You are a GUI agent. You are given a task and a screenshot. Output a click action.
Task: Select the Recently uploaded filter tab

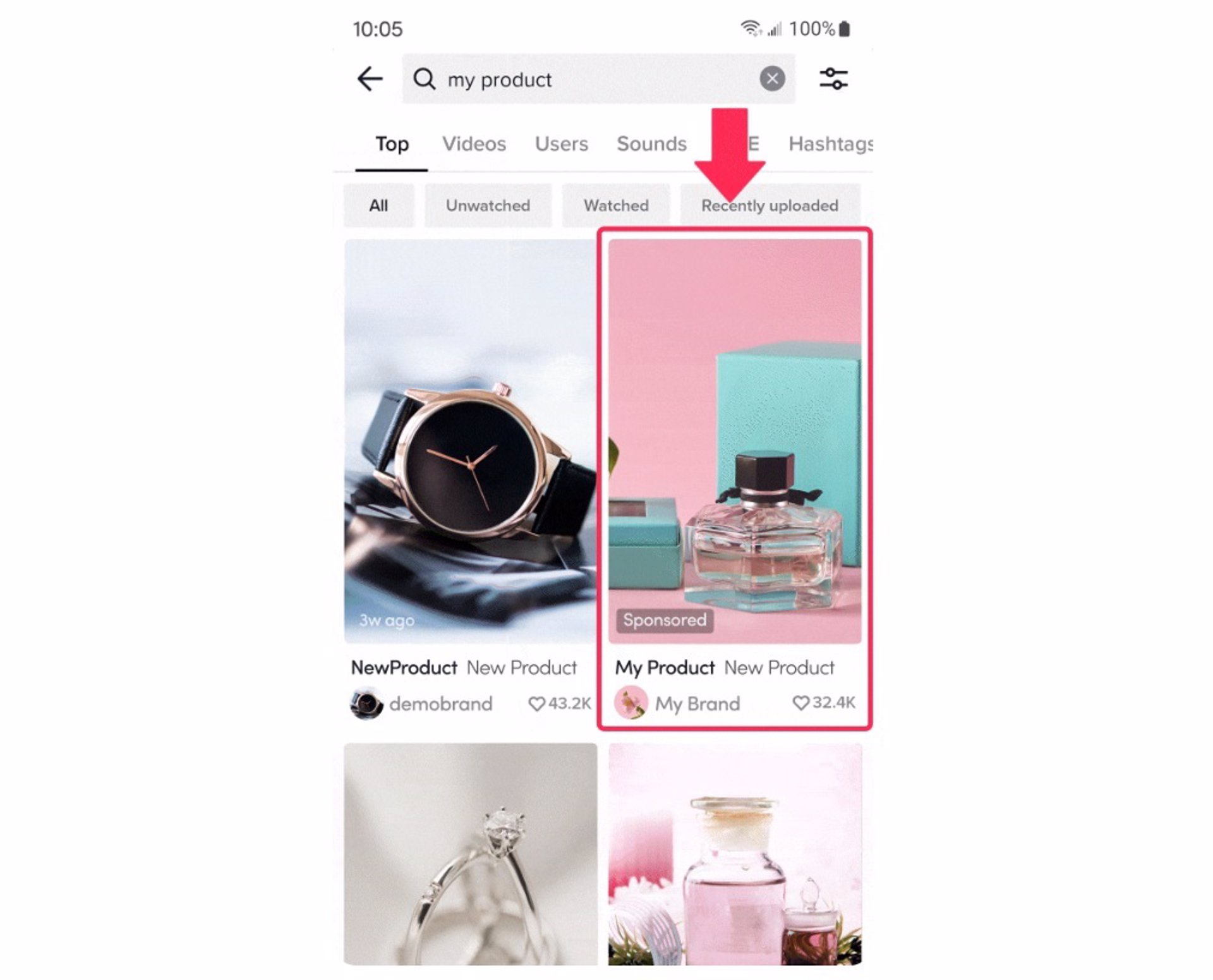point(769,205)
